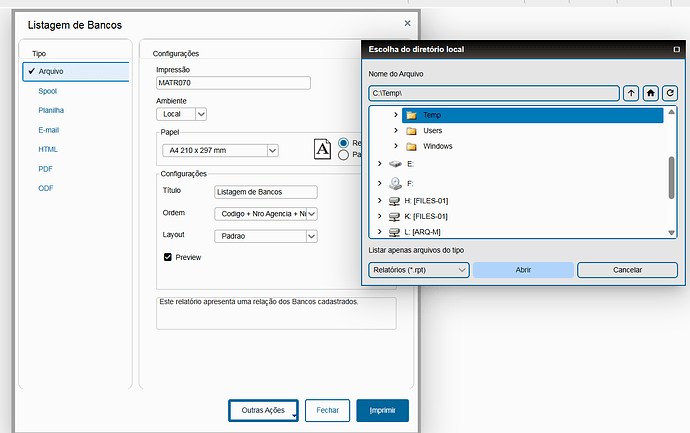Viewport: 690px width, 433px height.
Task: Click the F: disc drive icon
Action: coord(396,183)
